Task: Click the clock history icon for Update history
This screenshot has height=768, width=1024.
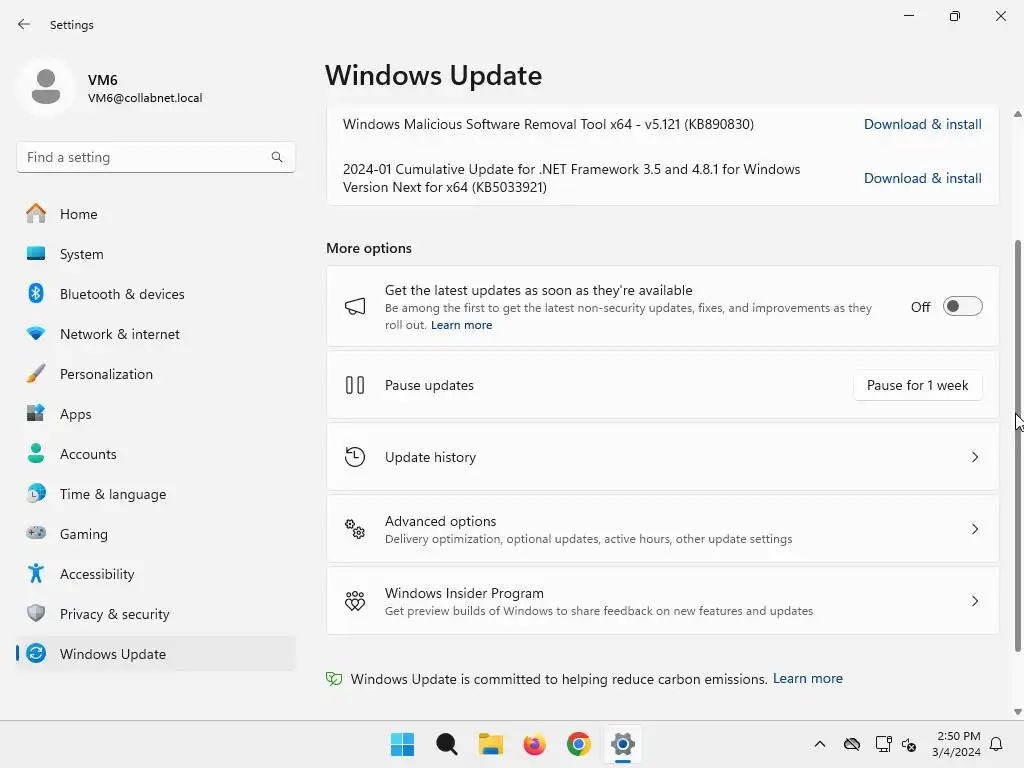Action: point(355,456)
